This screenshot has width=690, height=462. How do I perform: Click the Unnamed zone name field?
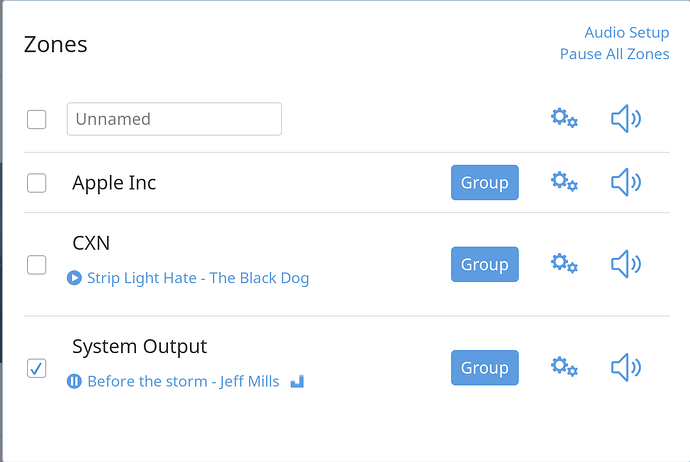174,119
